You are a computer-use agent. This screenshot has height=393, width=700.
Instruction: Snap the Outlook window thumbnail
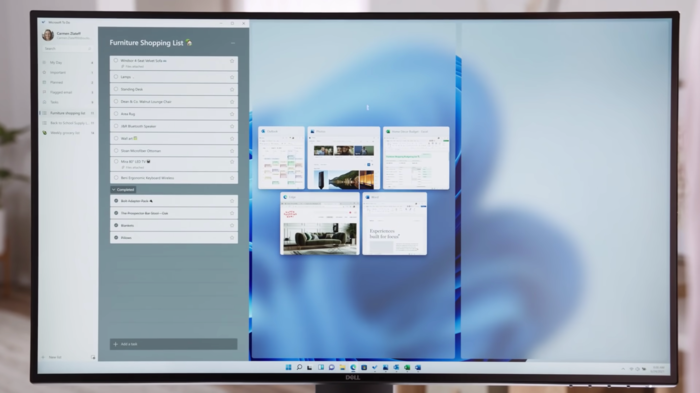[281, 158]
